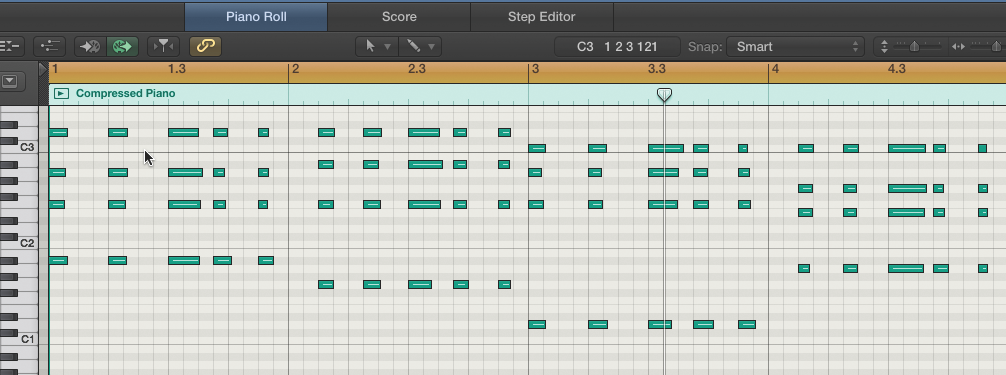Select the Piano Roll tab

(x=256, y=17)
